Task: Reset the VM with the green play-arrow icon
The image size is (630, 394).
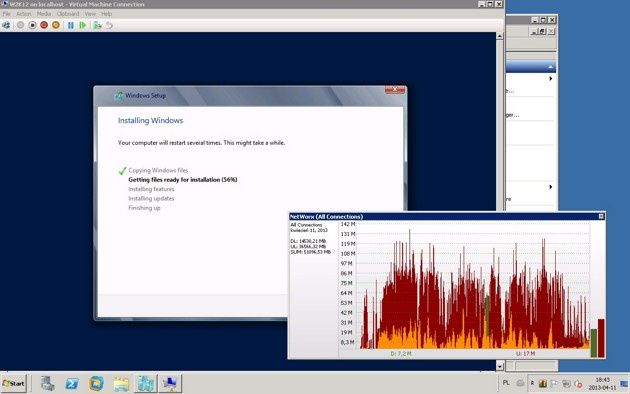Action: pos(83,25)
